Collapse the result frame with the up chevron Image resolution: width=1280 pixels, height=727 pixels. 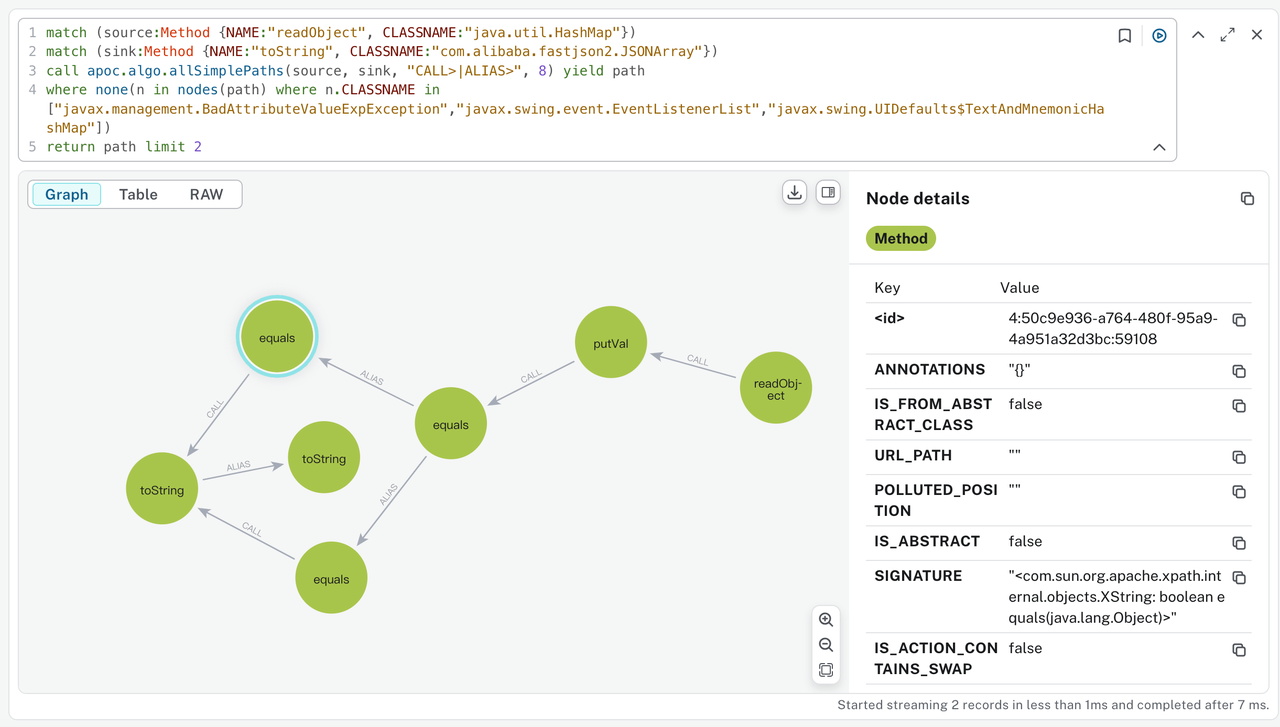tap(1198, 35)
